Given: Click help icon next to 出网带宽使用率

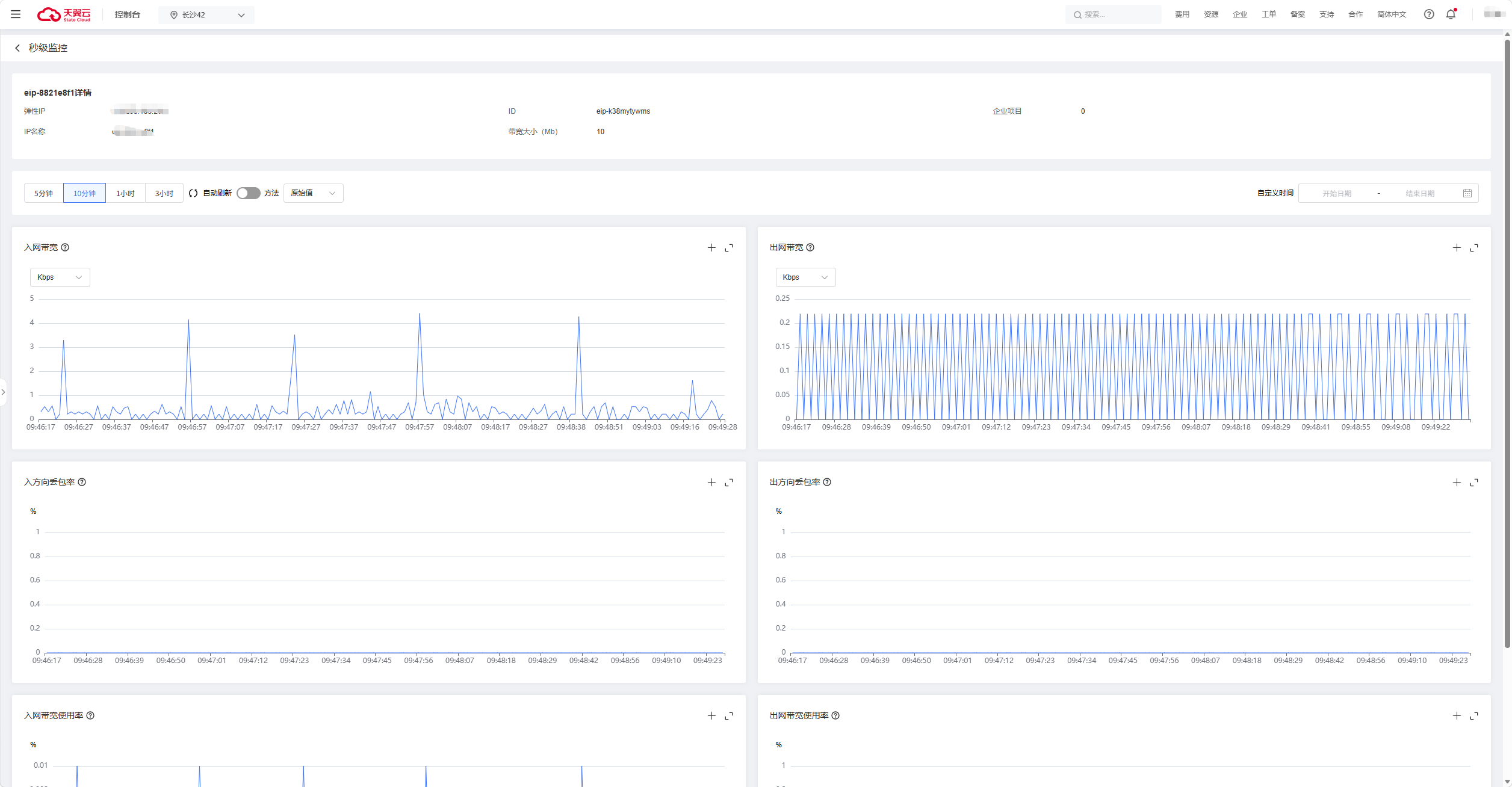Looking at the screenshot, I should pyautogui.click(x=835, y=715).
